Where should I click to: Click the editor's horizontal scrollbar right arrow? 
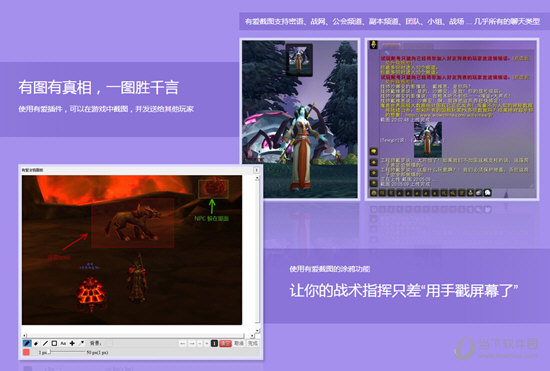(x=252, y=336)
